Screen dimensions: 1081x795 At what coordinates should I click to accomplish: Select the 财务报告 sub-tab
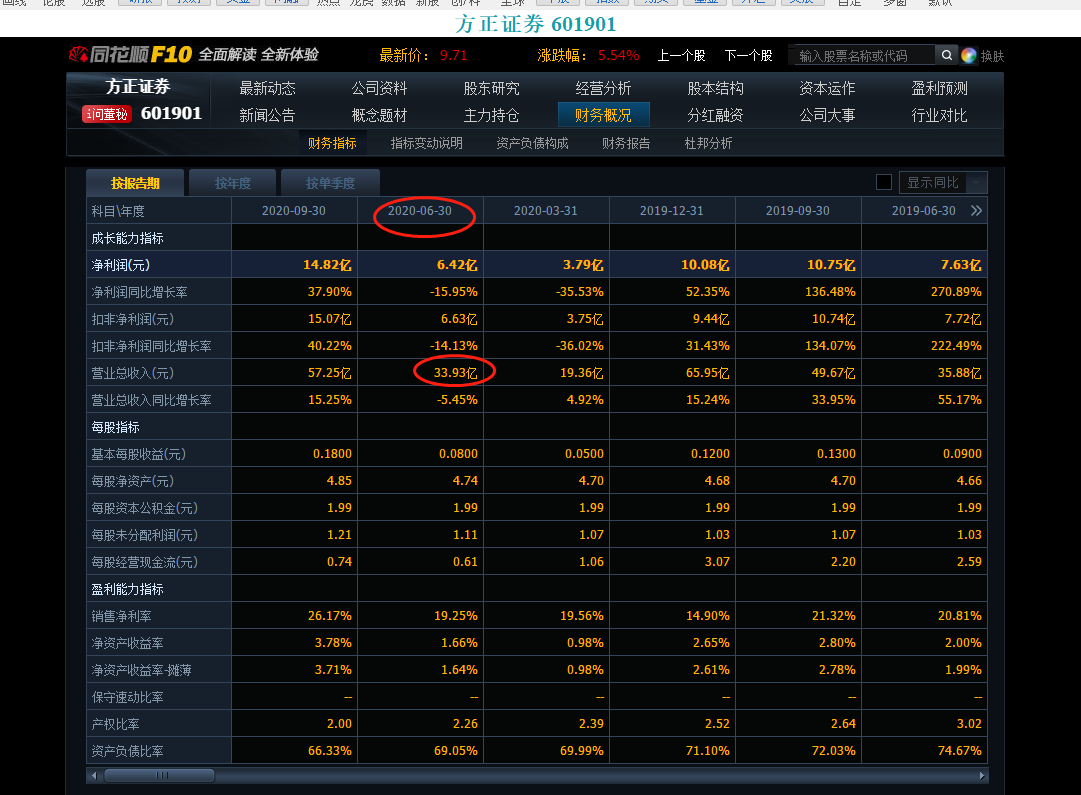pyautogui.click(x=626, y=143)
